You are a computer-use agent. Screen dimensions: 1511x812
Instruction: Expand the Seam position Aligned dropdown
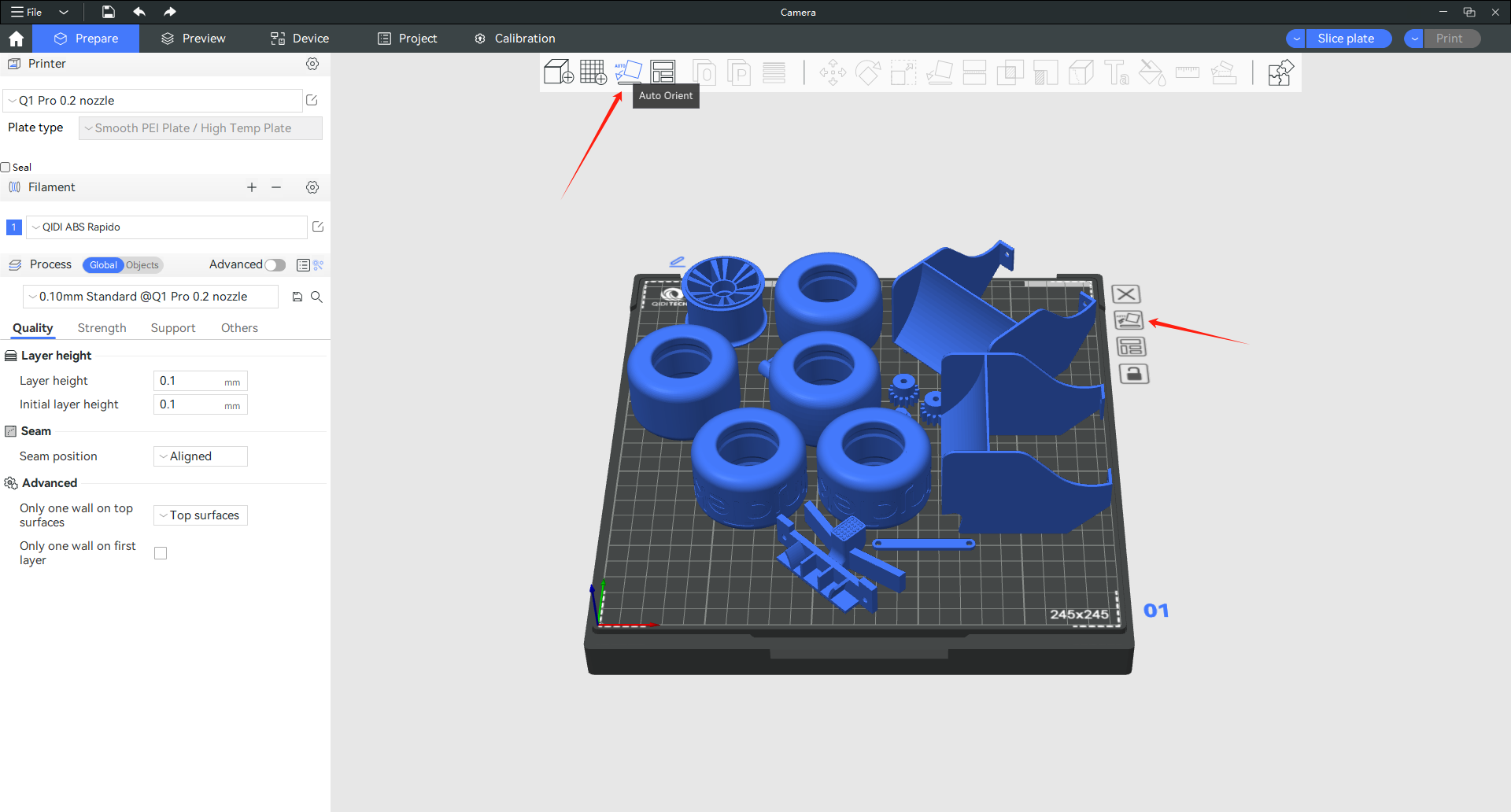[201, 456]
